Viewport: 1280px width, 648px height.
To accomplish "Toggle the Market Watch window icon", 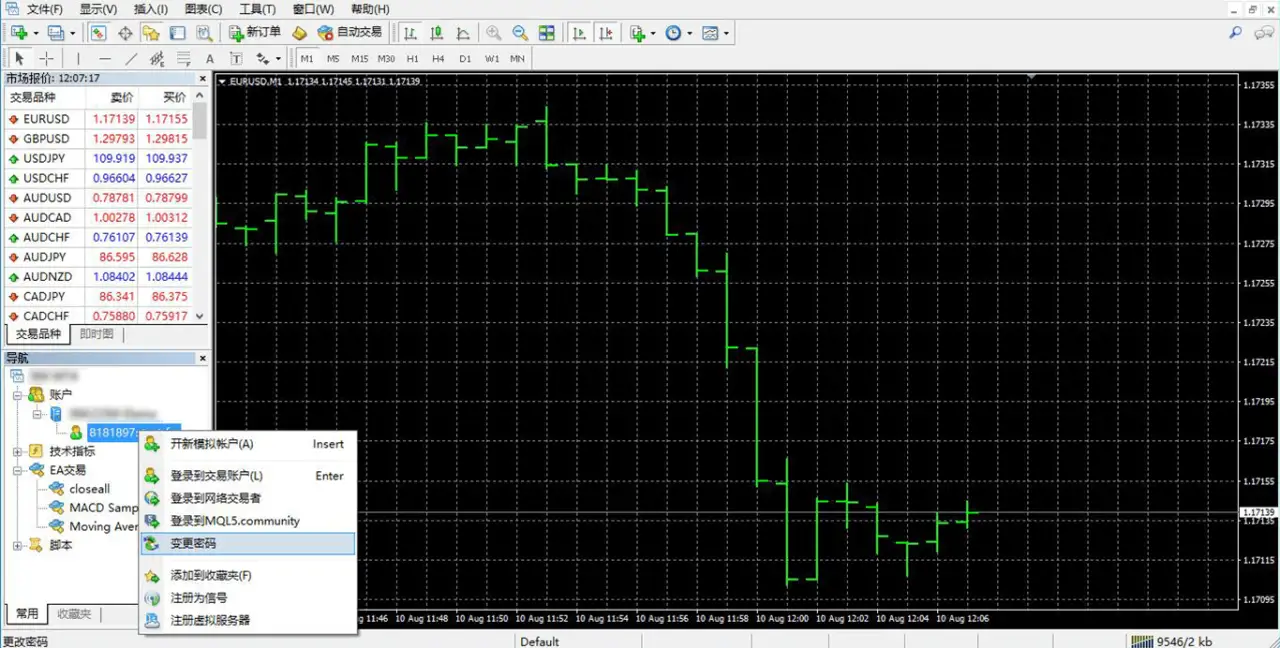I will point(99,33).
